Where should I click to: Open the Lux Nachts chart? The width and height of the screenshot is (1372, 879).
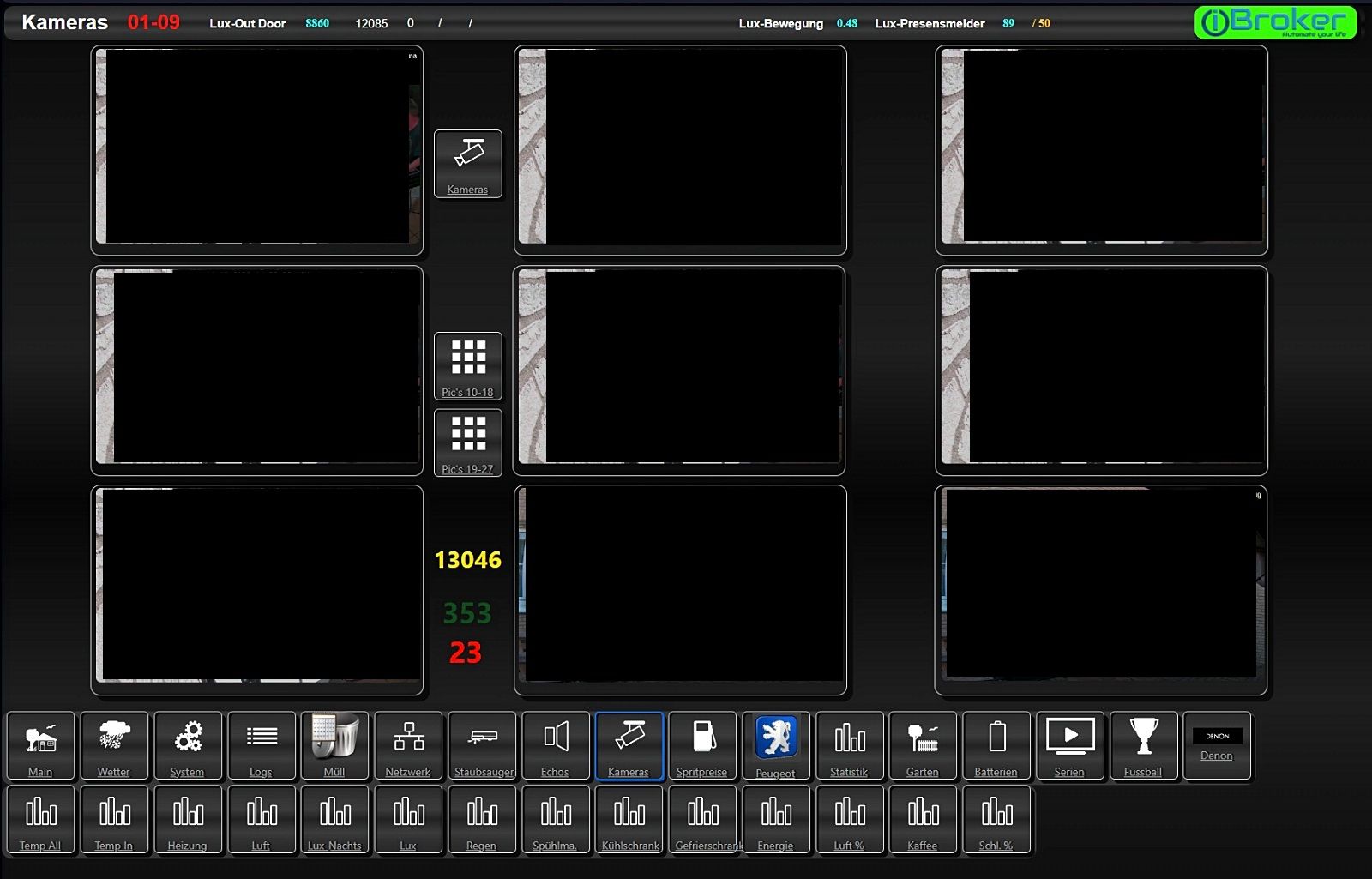[334, 820]
